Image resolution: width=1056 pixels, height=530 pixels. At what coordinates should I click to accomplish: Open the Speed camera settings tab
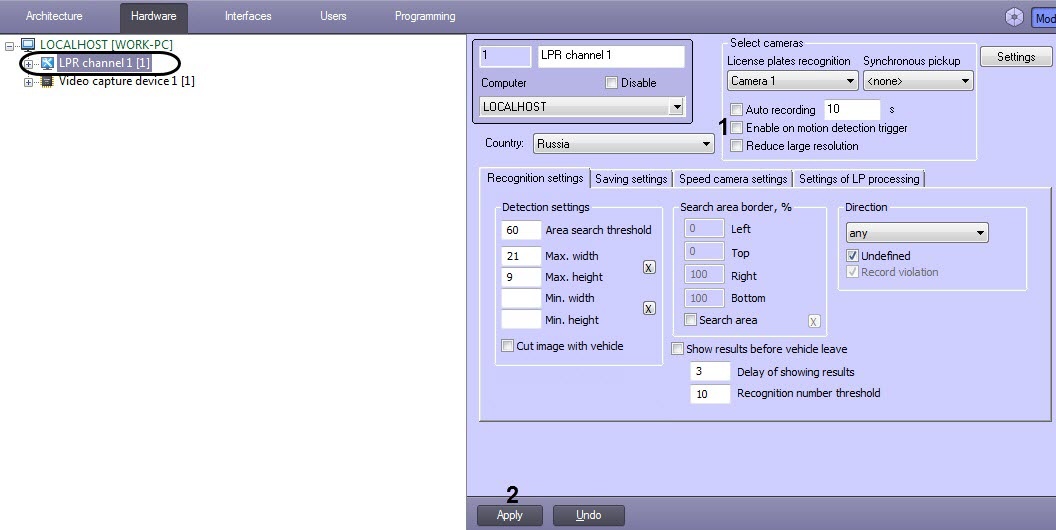(x=733, y=179)
